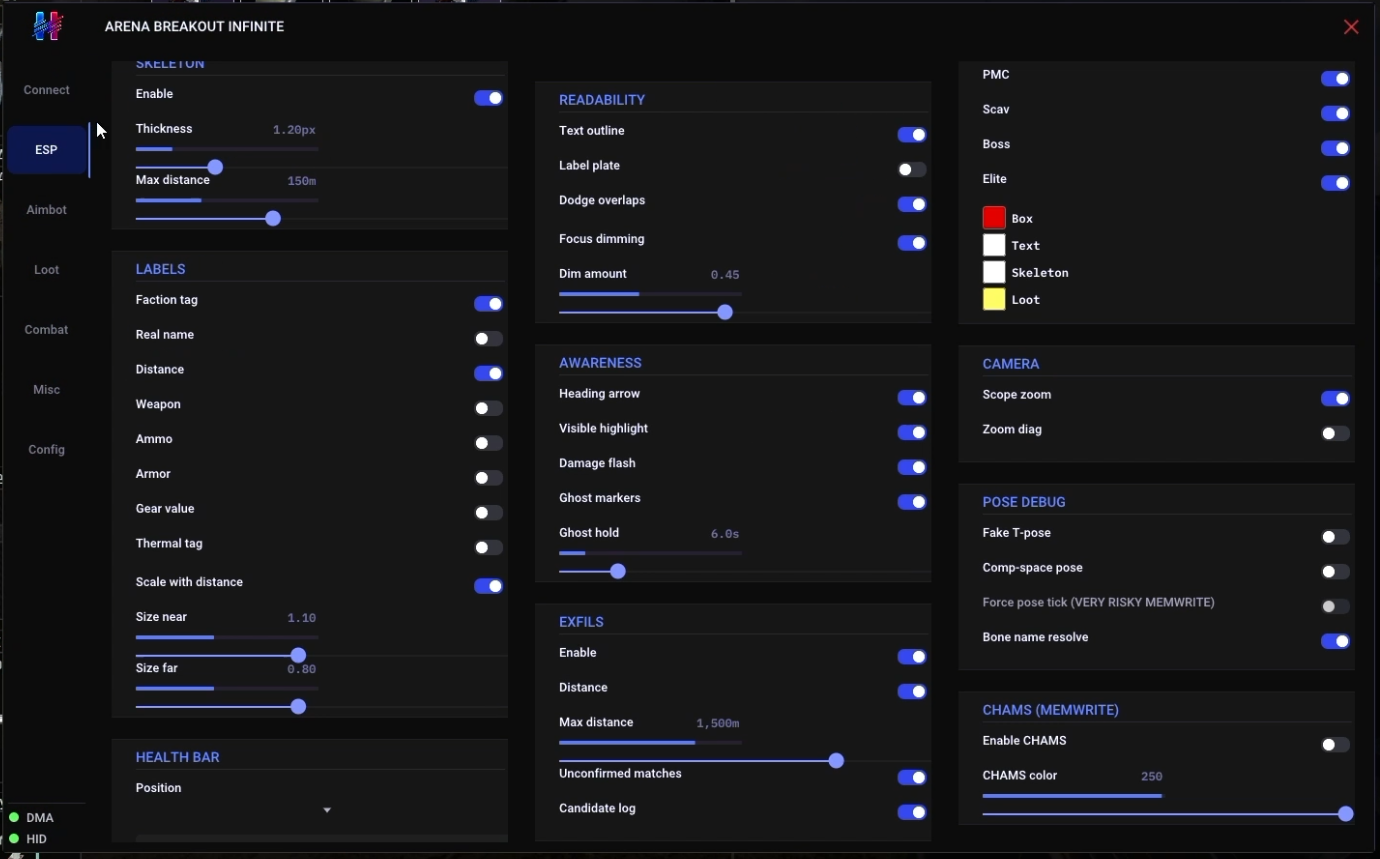Turn off the Faction tag toggle
This screenshot has height=859, width=1380.
[488, 304]
